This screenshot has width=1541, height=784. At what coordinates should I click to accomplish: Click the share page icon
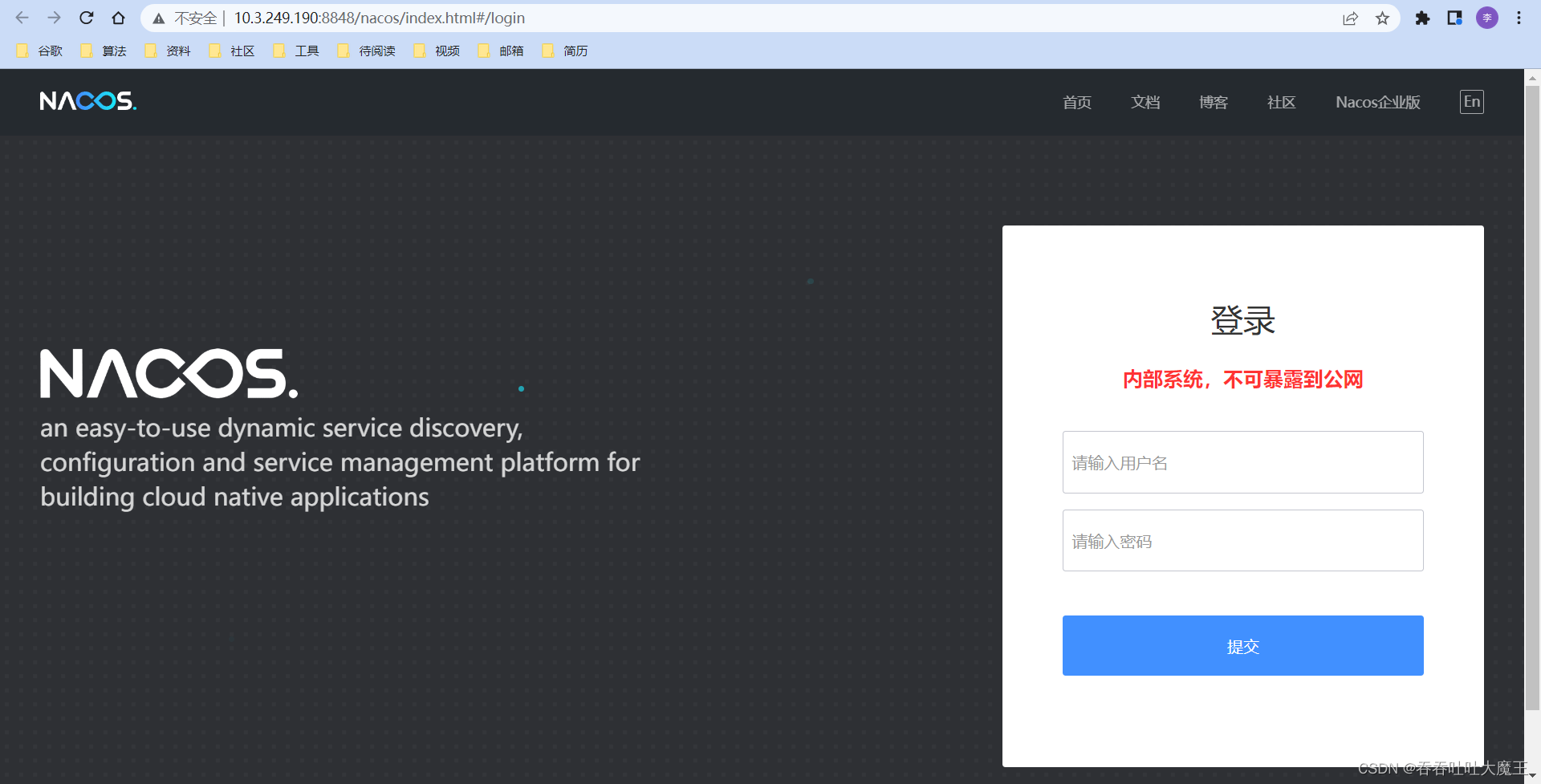click(x=1350, y=18)
